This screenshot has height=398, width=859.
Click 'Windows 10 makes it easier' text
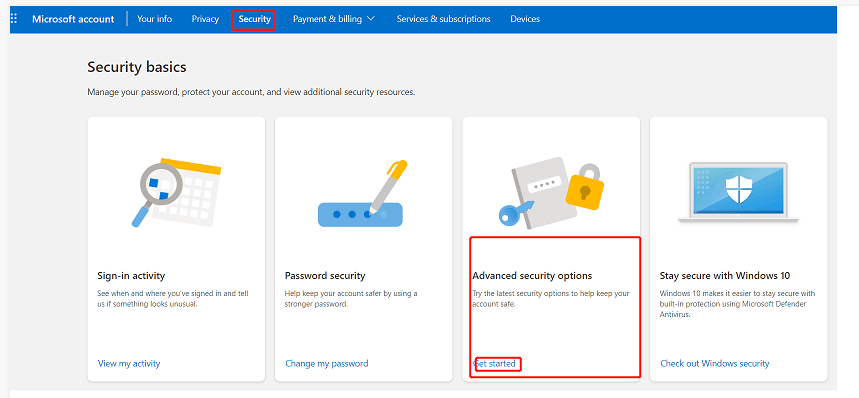point(737,304)
